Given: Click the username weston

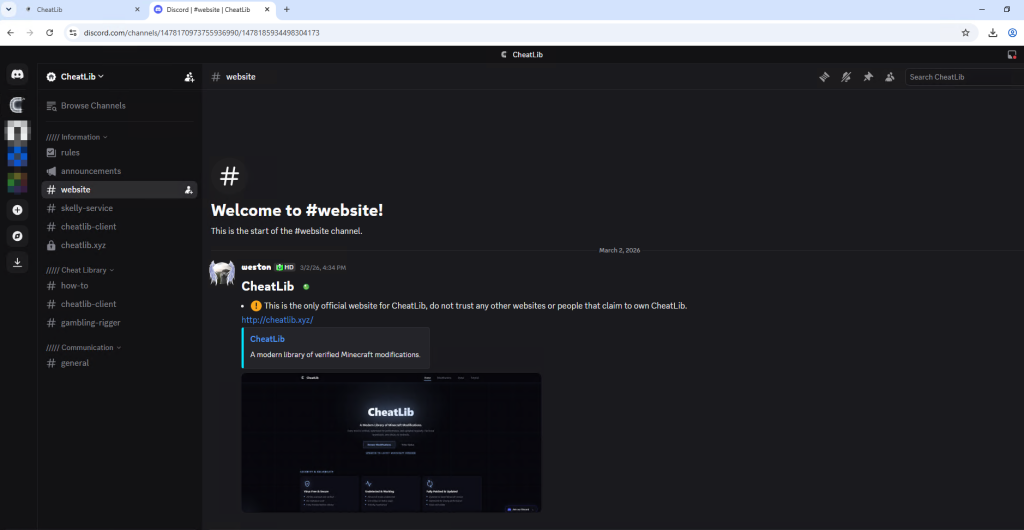Looking at the screenshot, I should [x=256, y=268].
